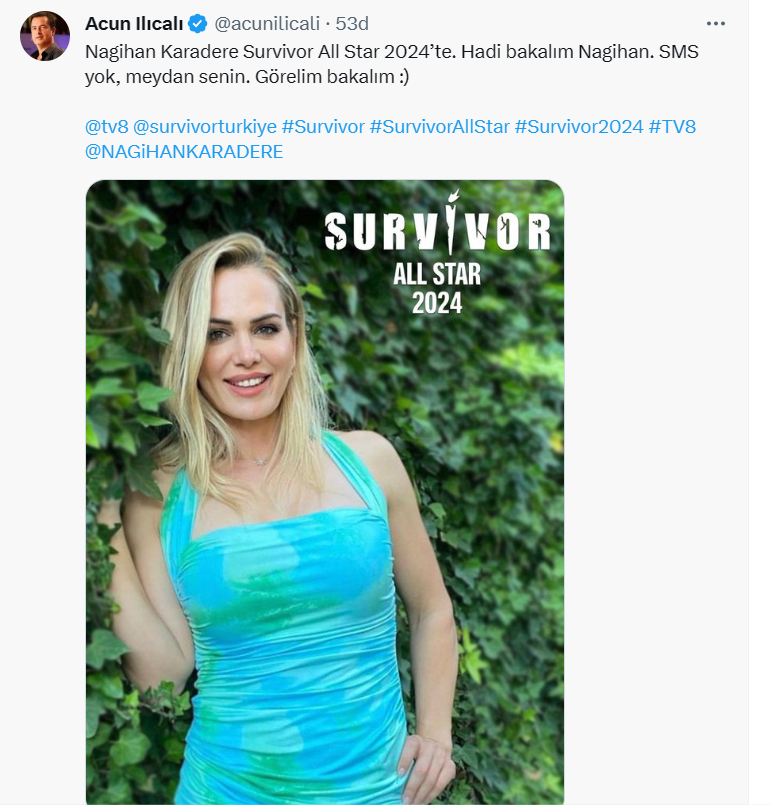Open the attached Survivor photo

(325, 492)
